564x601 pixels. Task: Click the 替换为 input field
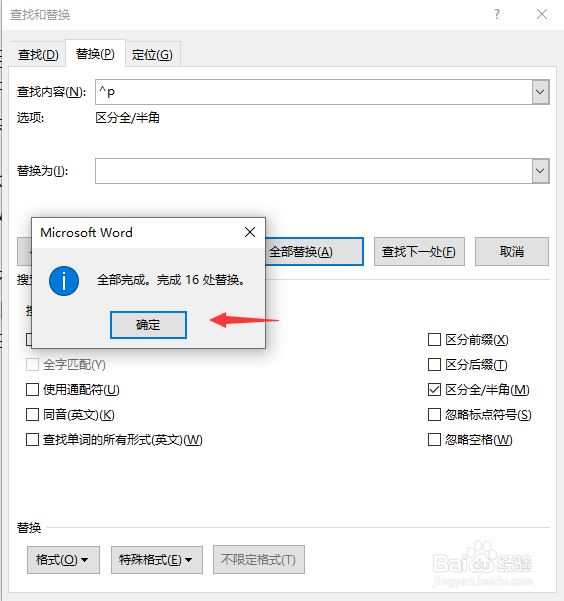(x=314, y=171)
